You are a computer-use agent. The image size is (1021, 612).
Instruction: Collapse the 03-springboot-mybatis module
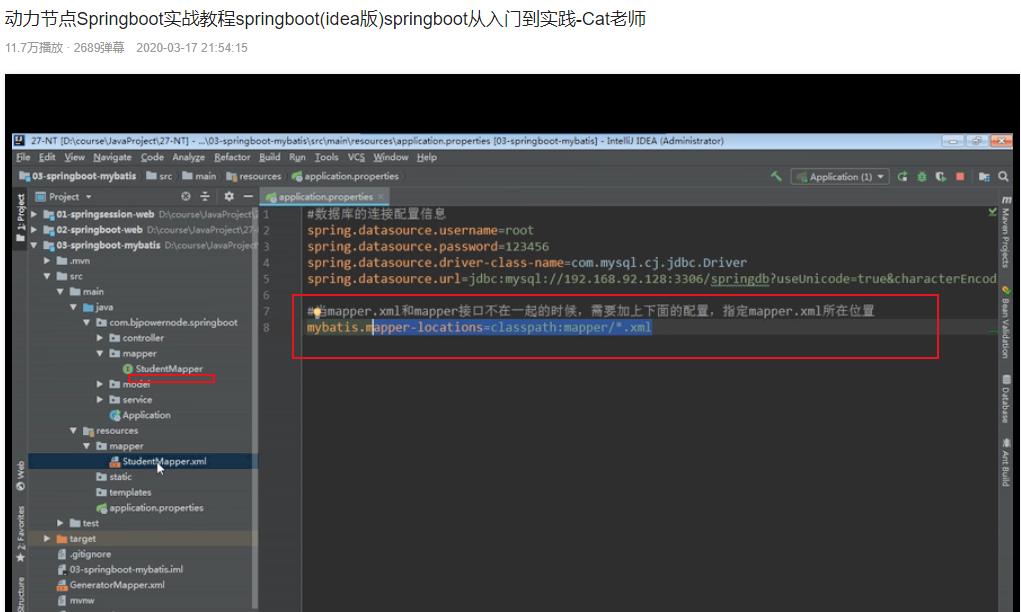pyautogui.click(x=34, y=245)
